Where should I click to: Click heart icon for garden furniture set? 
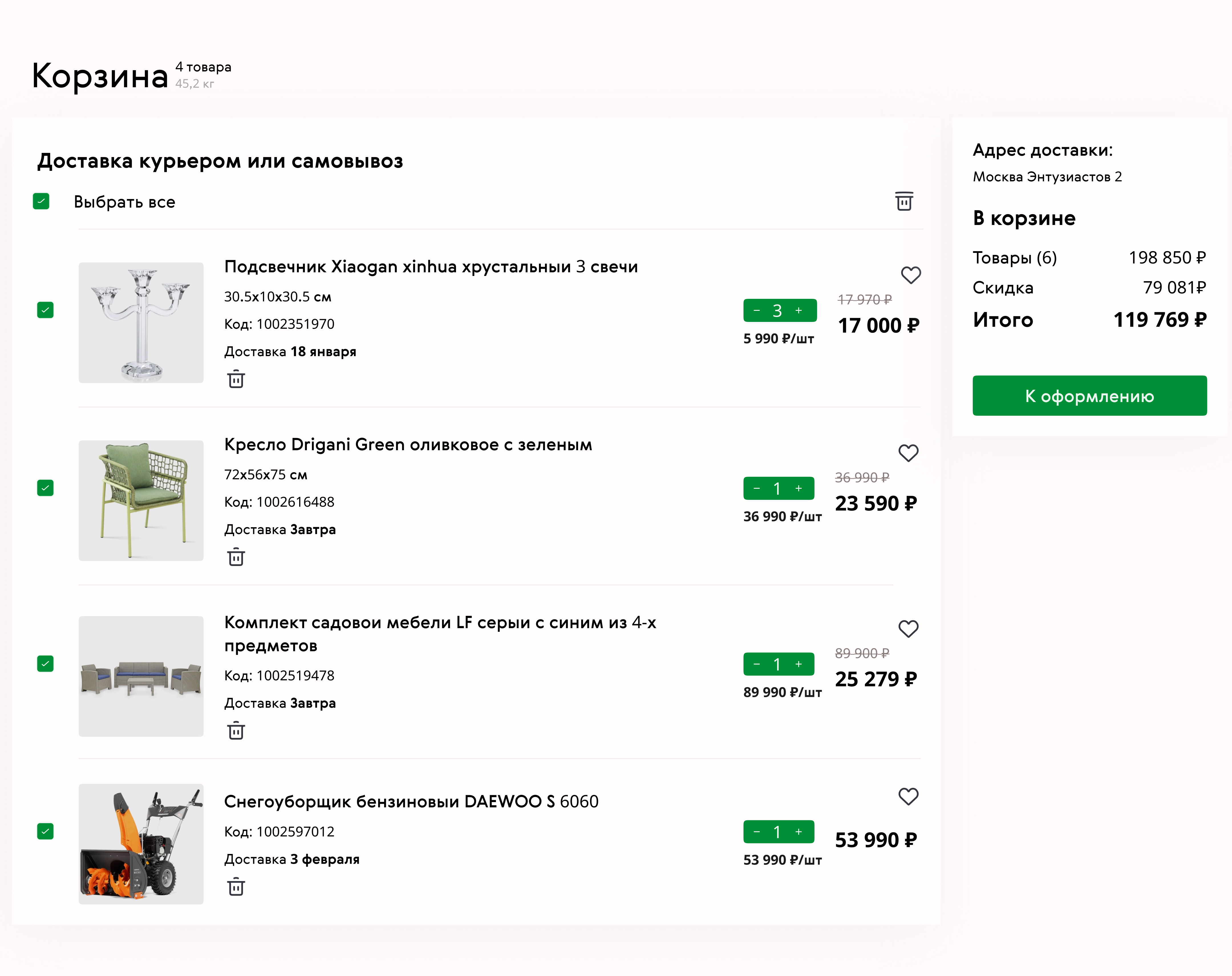pos(908,628)
